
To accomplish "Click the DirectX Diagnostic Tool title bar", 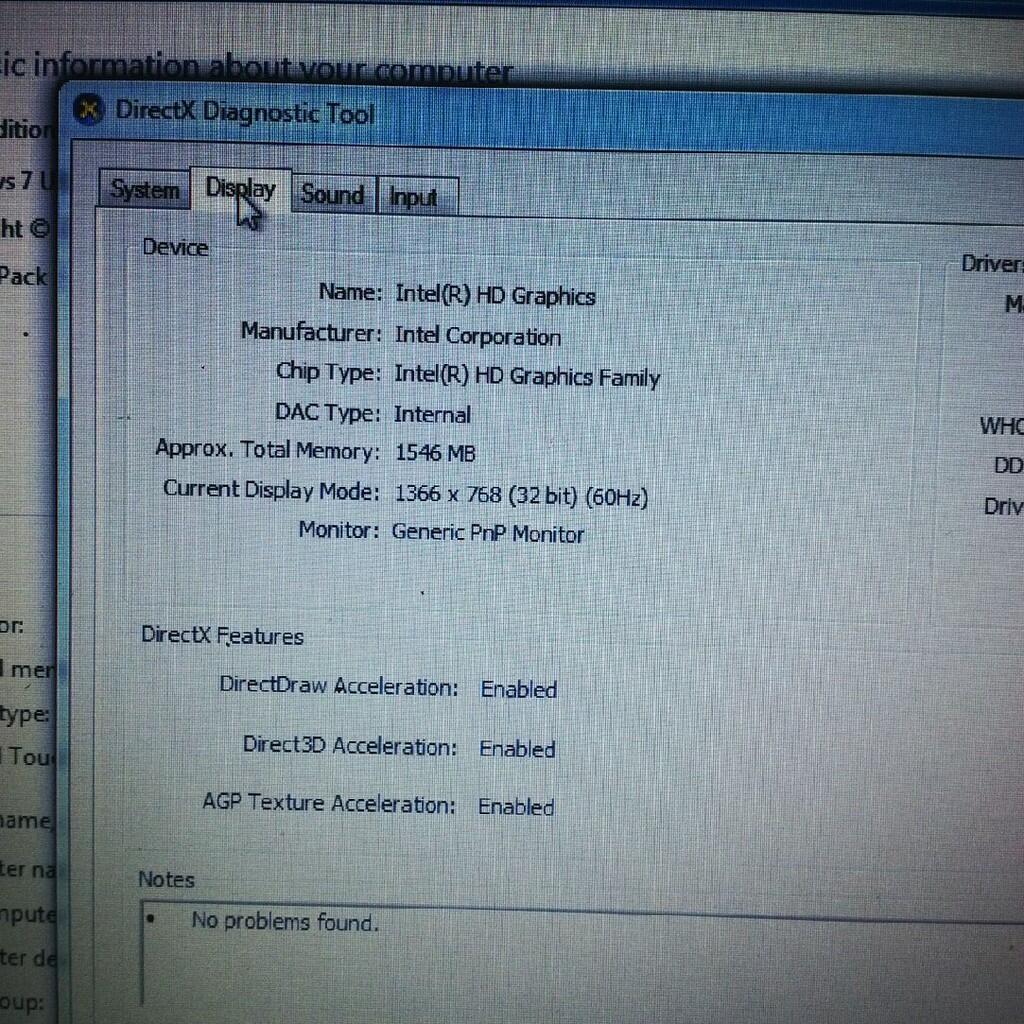I will point(542,118).
